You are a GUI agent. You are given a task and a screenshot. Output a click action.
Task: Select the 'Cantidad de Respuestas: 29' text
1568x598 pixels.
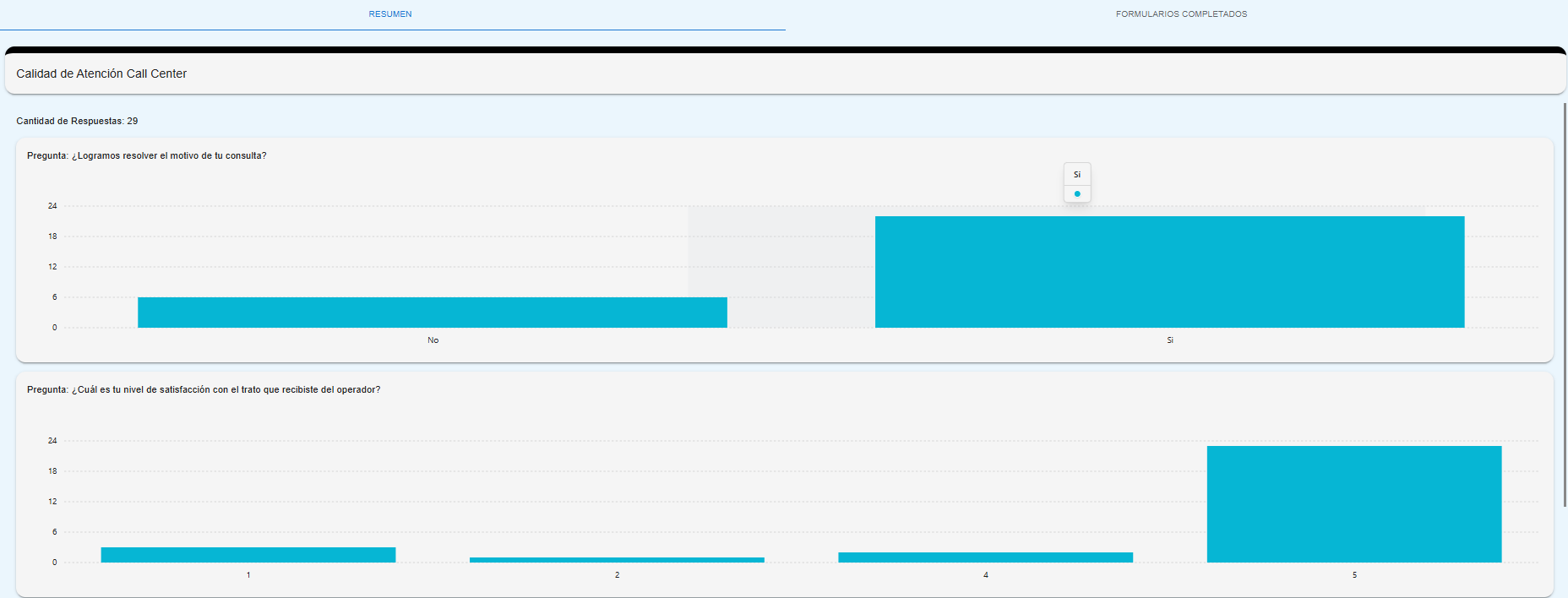click(77, 122)
